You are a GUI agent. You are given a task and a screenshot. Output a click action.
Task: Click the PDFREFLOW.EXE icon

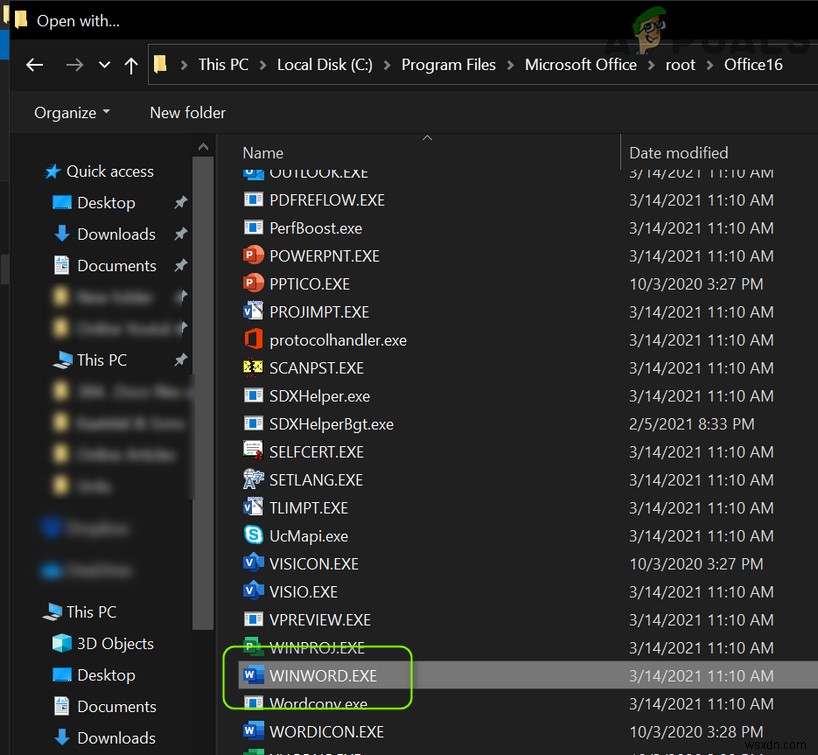251,200
